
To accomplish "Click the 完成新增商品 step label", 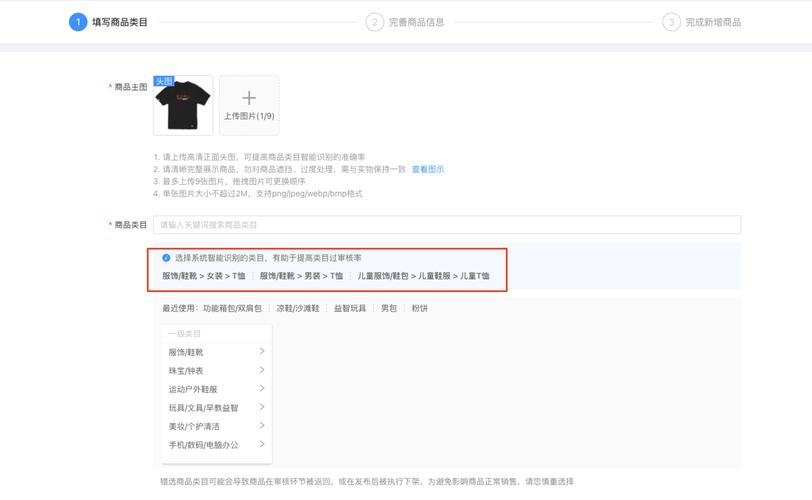I will pyautogui.click(x=713, y=22).
